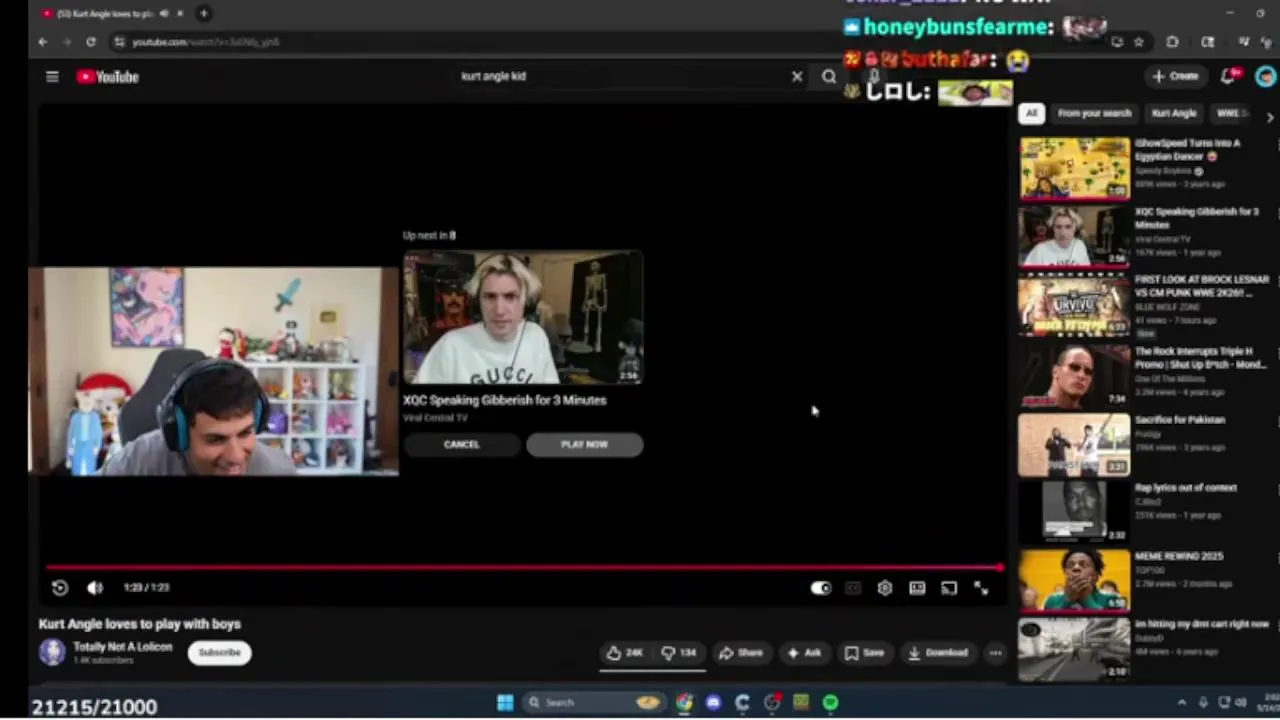The width and height of the screenshot is (1280, 720).
Task: Open Discord from the taskbar
Action: tap(713, 703)
